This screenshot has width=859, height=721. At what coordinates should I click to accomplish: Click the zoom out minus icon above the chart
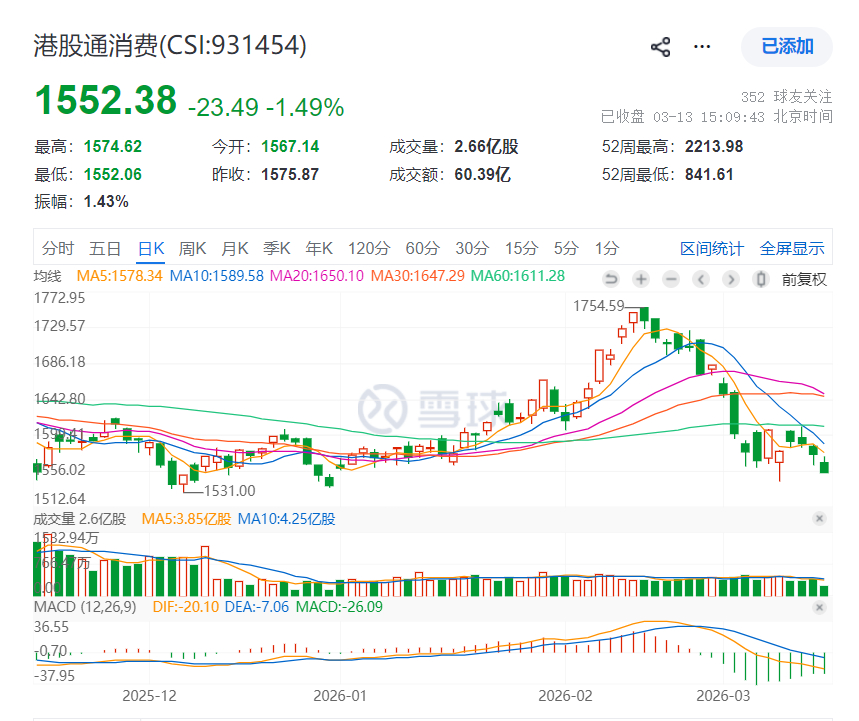[670, 280]
